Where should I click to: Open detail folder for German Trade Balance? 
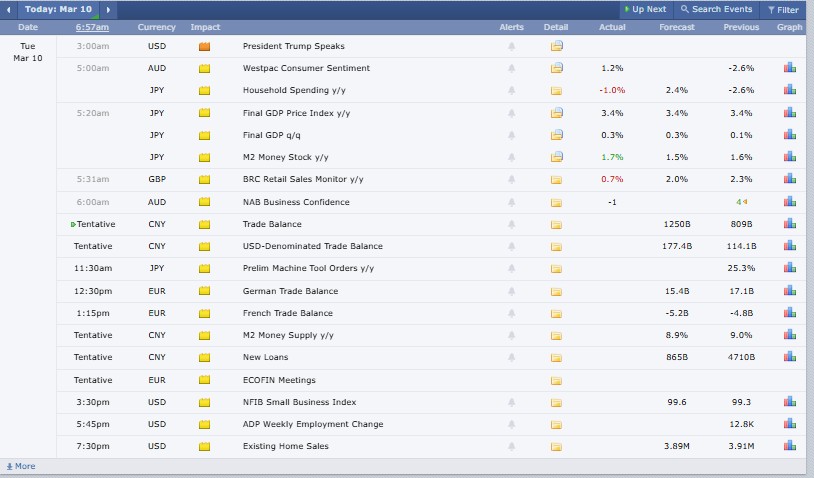556,291
